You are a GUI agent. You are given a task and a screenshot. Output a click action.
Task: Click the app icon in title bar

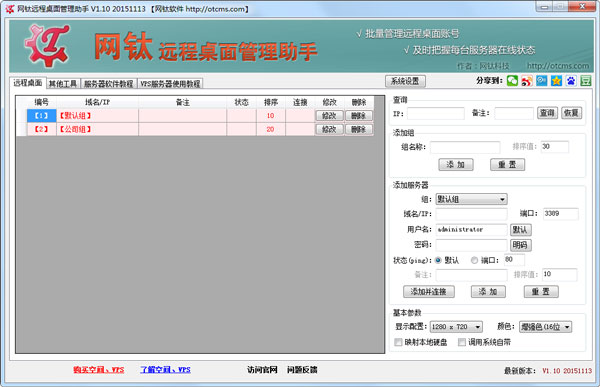point(10,8)
